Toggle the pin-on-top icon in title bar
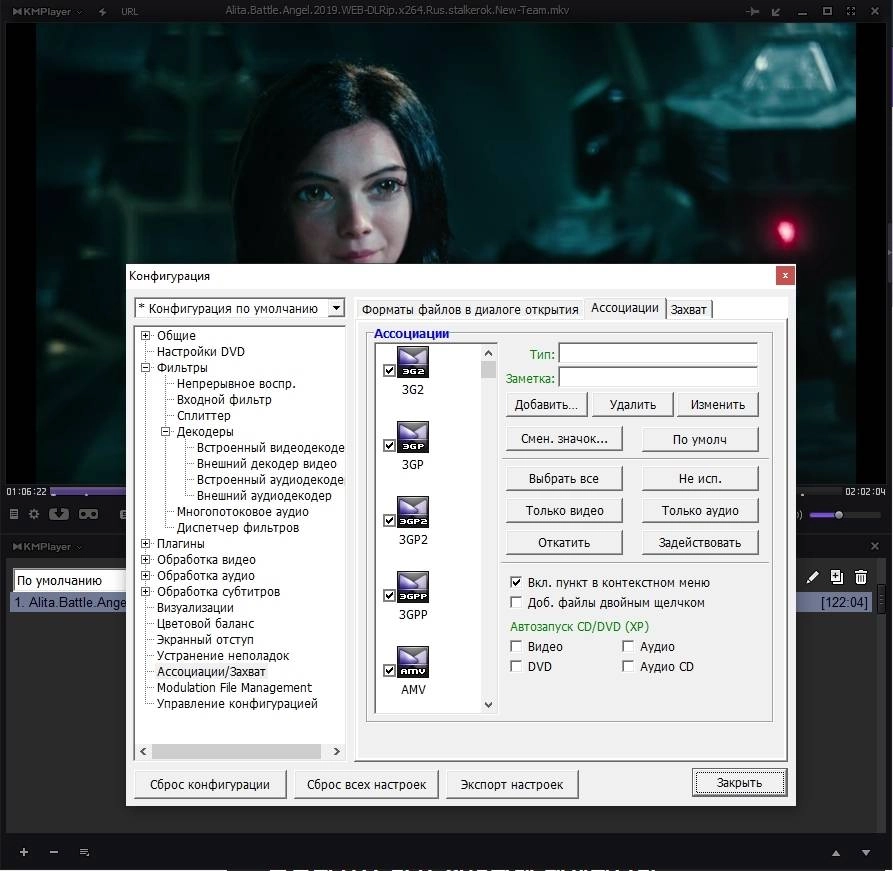The width and height of the screenshot is (893, 871). click(x=752, y=11)
